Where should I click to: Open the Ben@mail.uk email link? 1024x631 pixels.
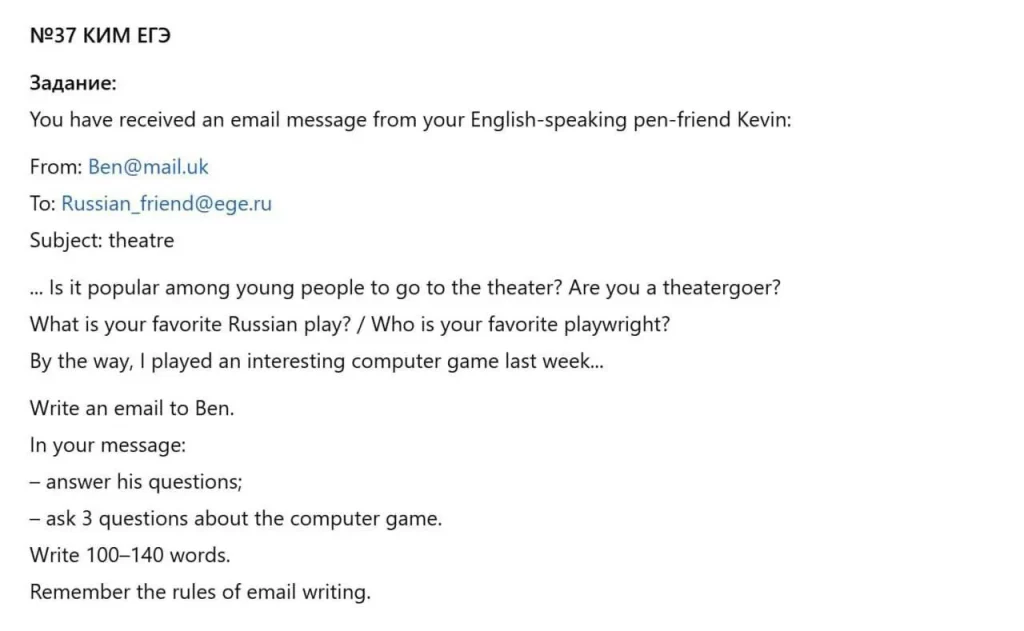tap(148, 167)
